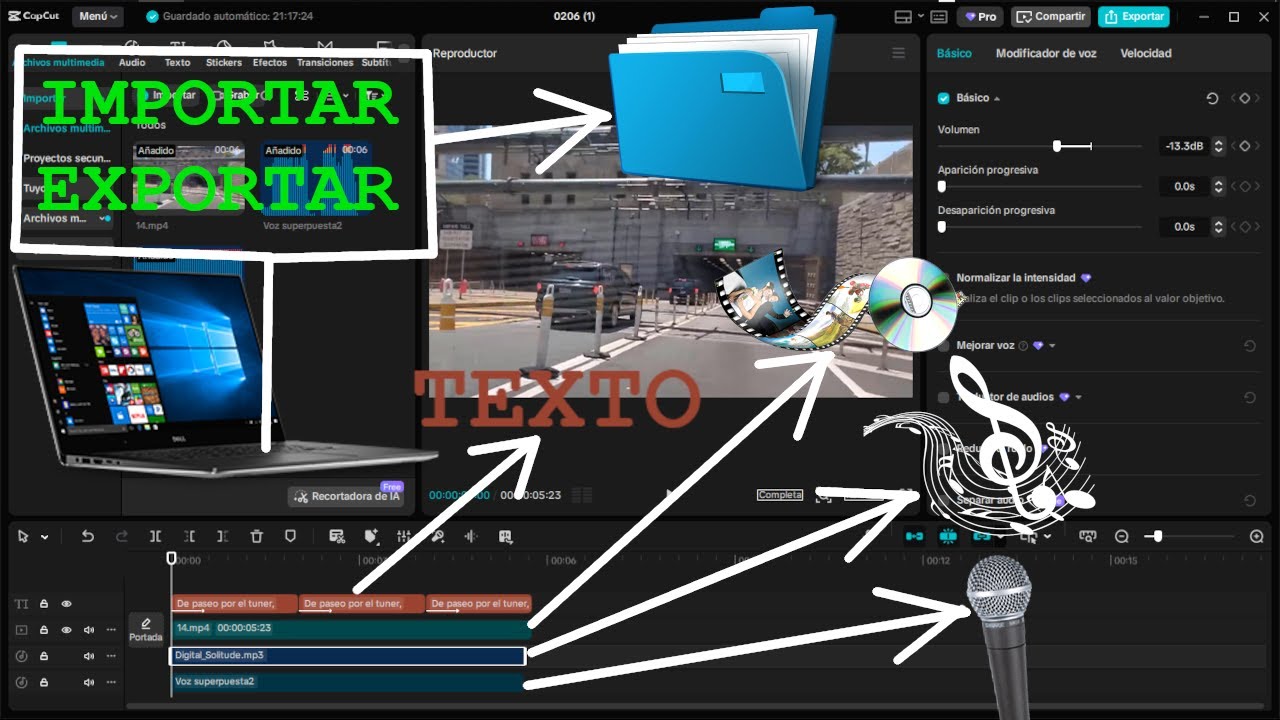Open the Reproductor panel menu icon
This screenshot has height=720, width=1280.
pyautogui.click(x=898, y=53)
